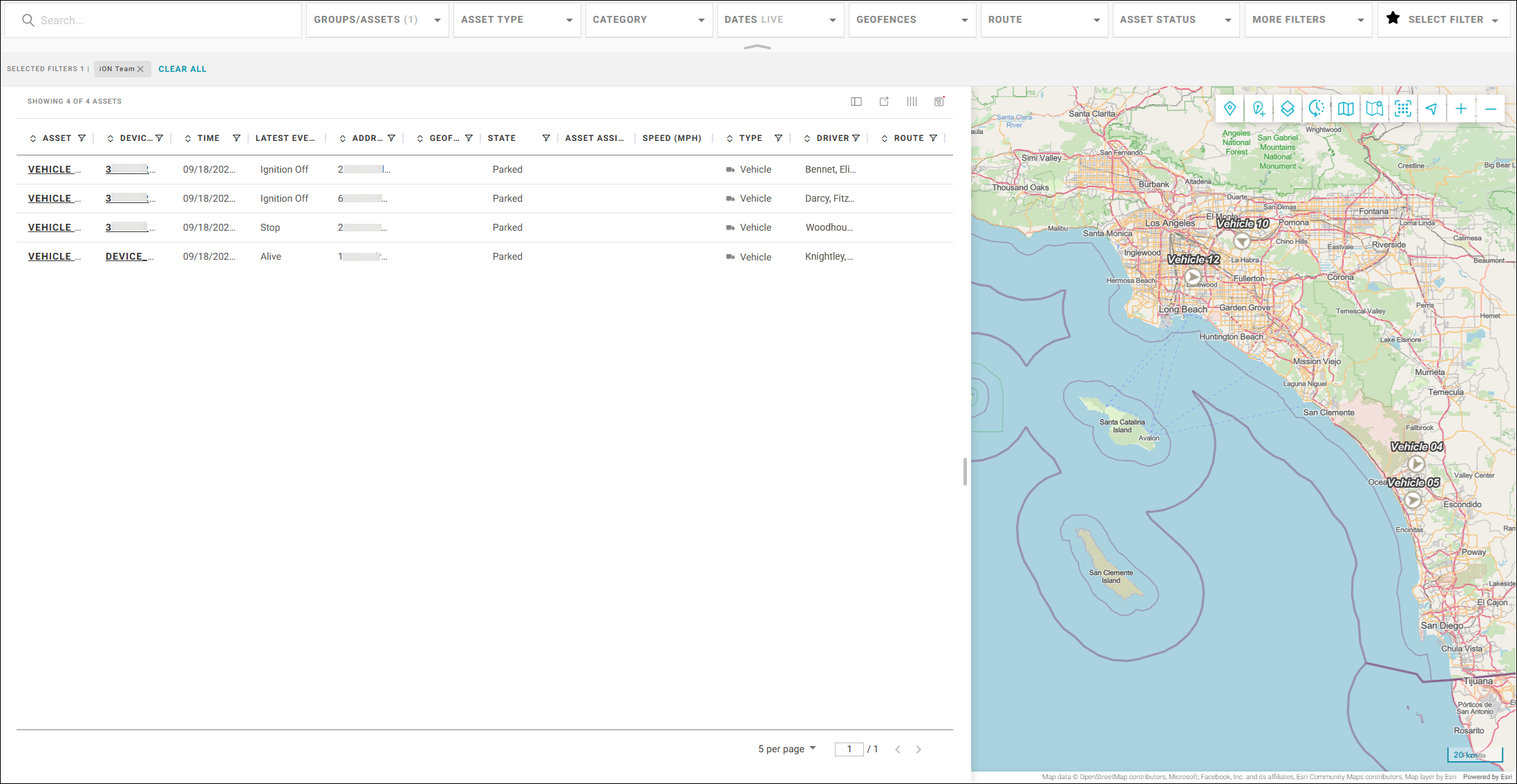Click the map layers icon
This screenshot has width=1517, height=784.
coord(1287,109)
